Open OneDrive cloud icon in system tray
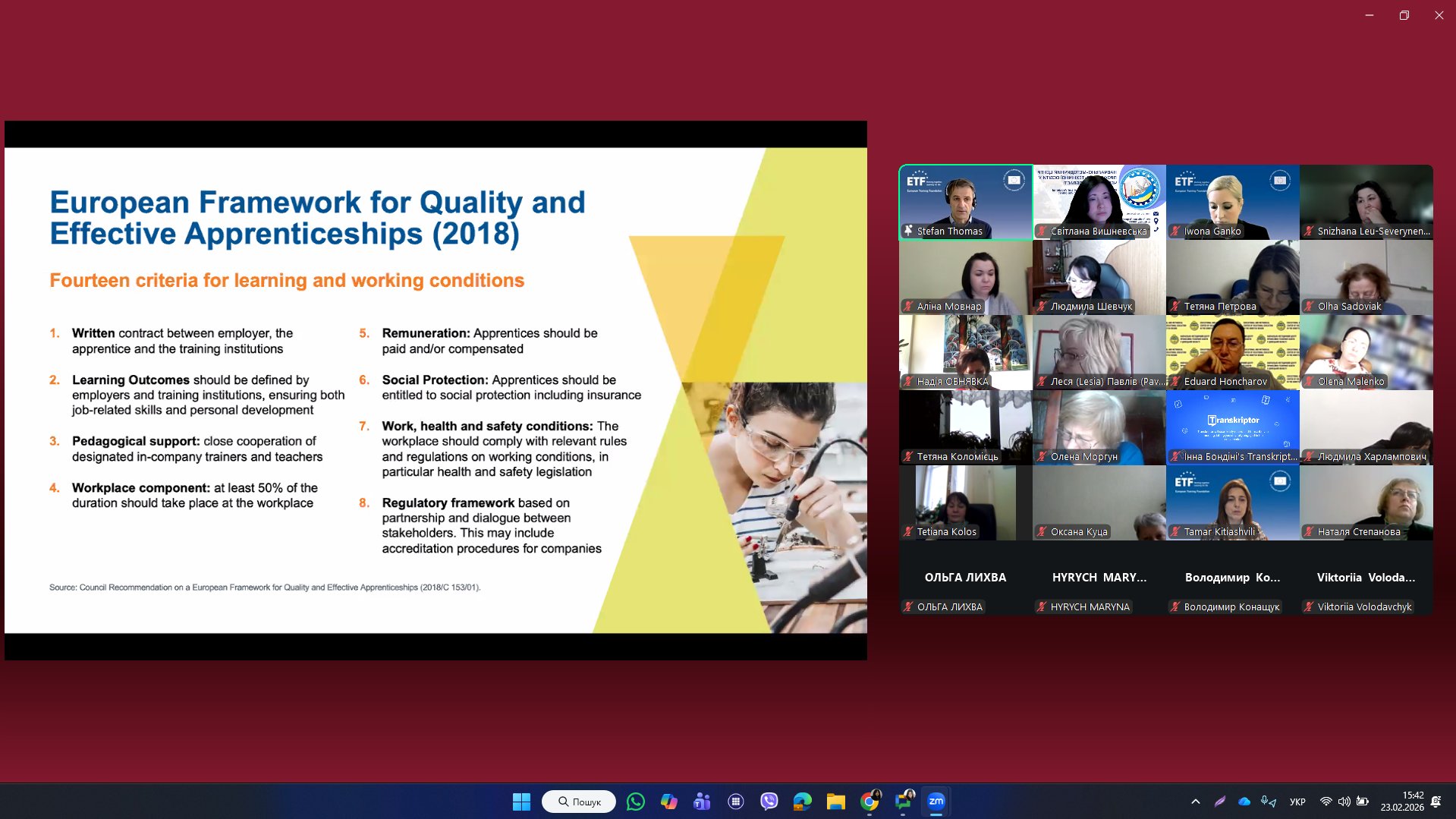Screen dimensions: 1456x819 pos(1244,802)
